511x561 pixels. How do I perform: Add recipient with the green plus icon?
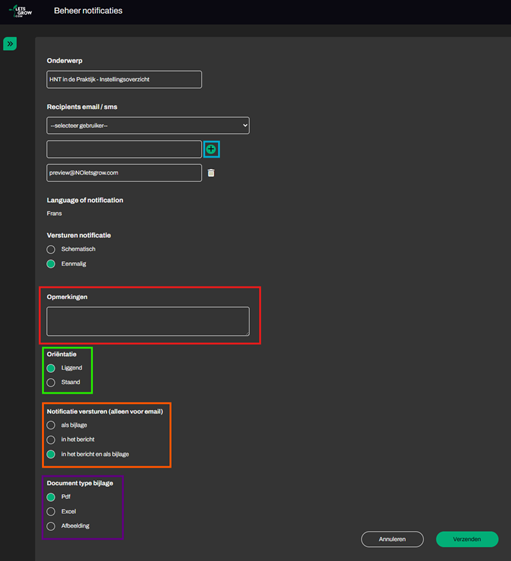(211, 149)
